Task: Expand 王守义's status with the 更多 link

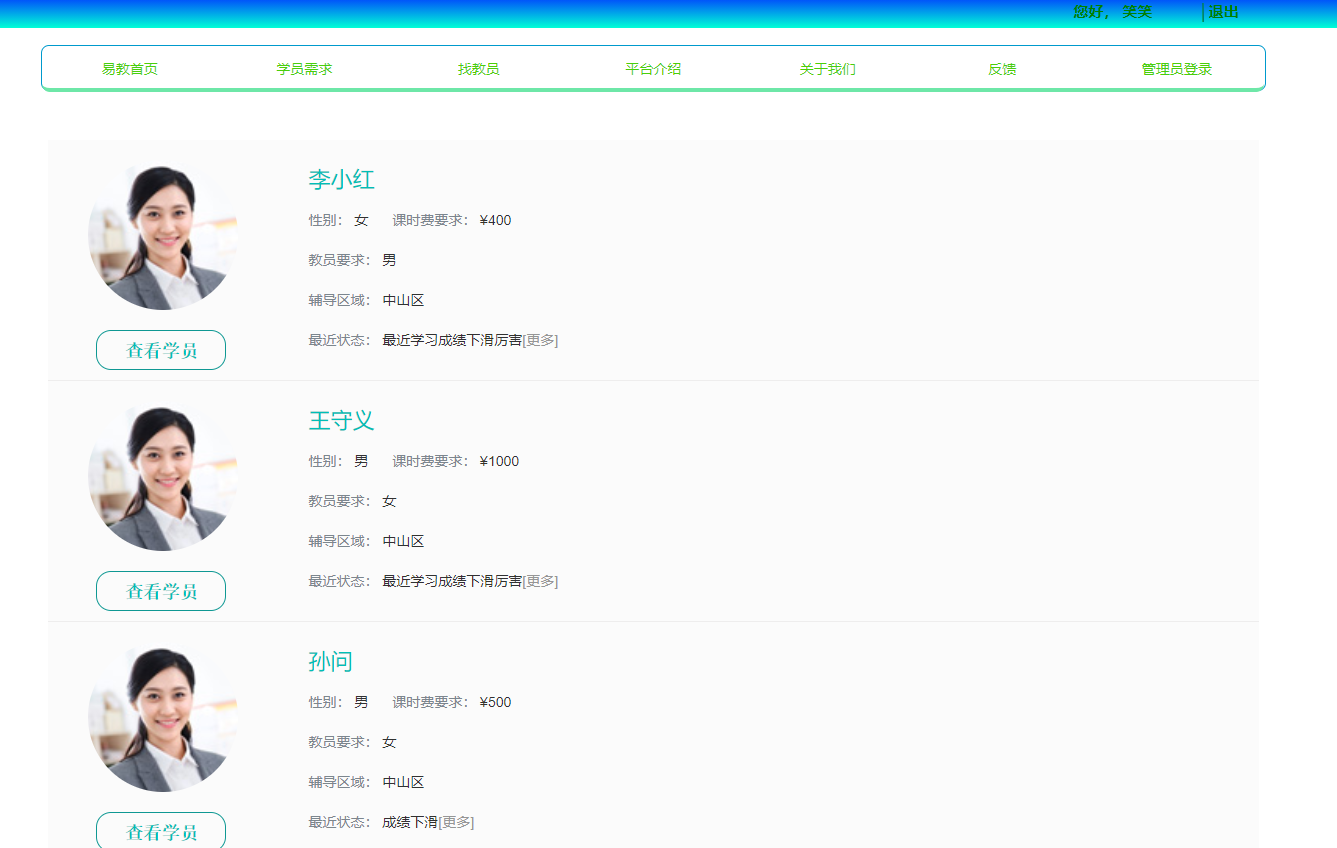Action: (541, 581)
